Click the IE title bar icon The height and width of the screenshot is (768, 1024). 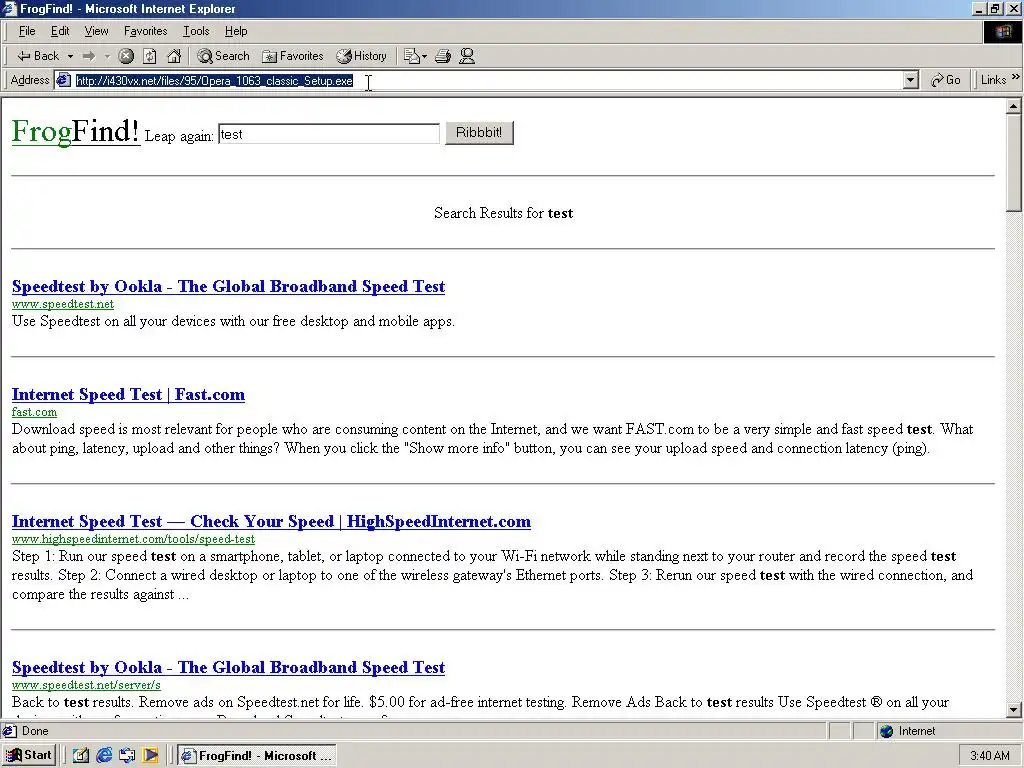tap(9, 8)
